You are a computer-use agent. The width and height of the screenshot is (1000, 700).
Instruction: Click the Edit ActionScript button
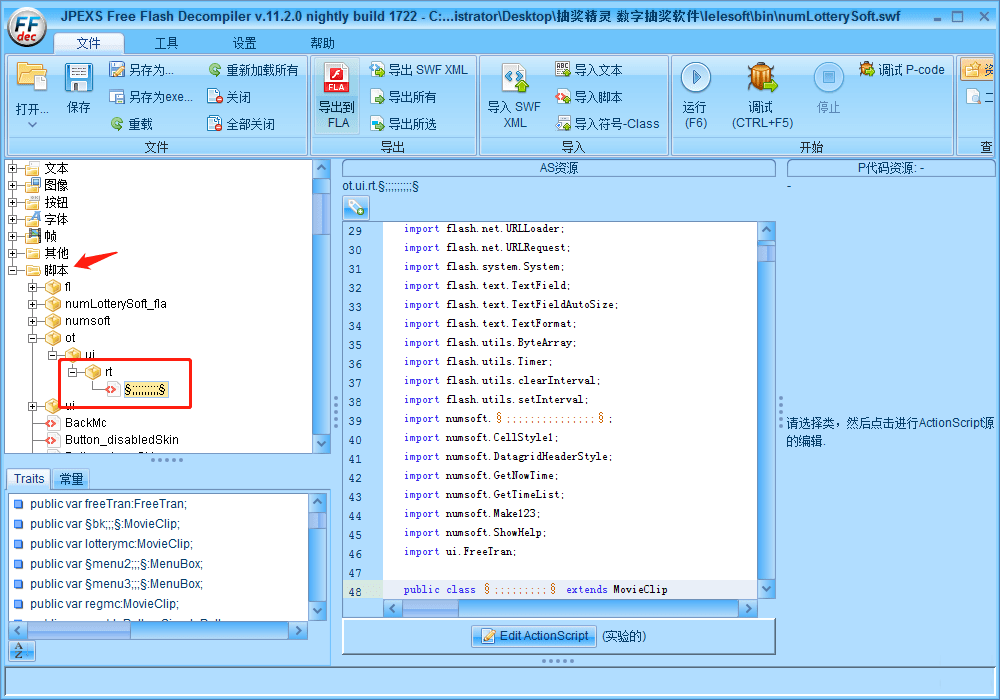pos(534,636)
